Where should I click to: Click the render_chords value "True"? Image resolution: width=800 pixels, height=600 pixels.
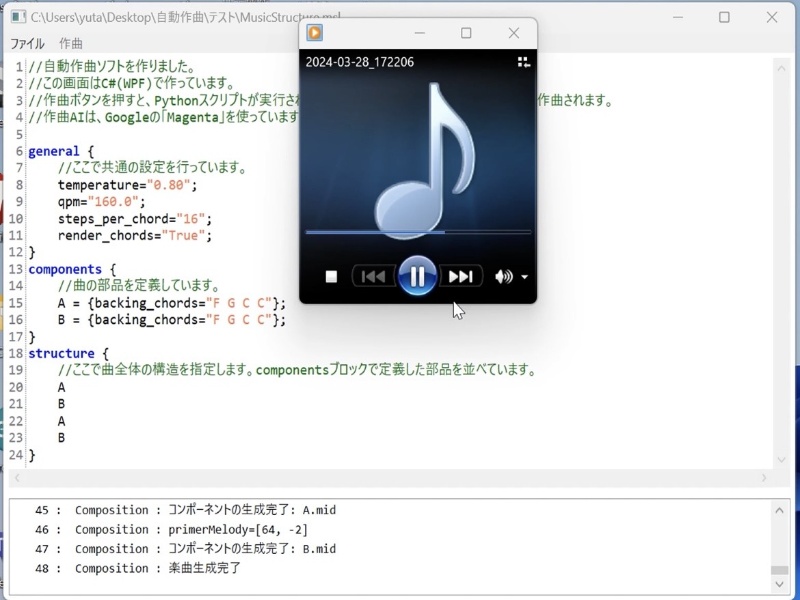(x=183, y=235)
